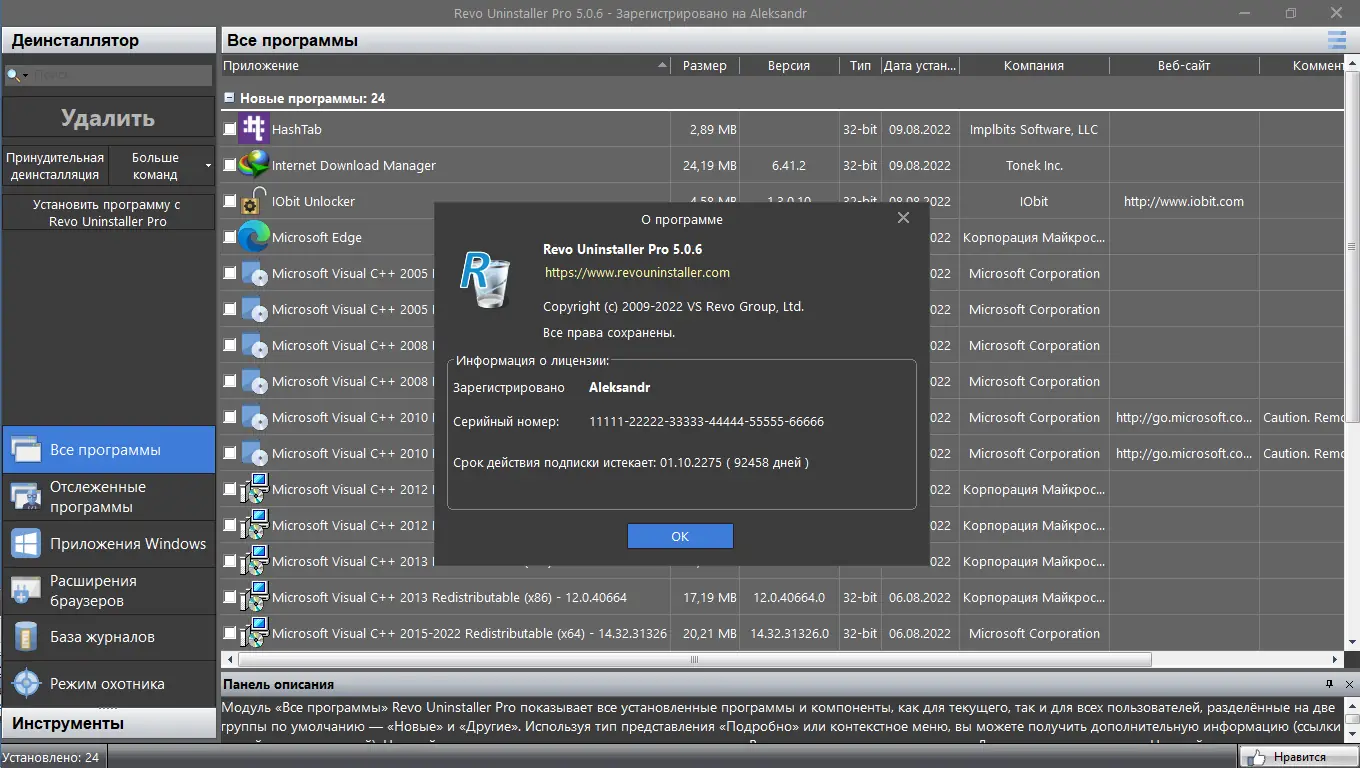This screenshot has width=1360, height=768.
Task: Sort by the Версия column header
Action: click(789, 65)
